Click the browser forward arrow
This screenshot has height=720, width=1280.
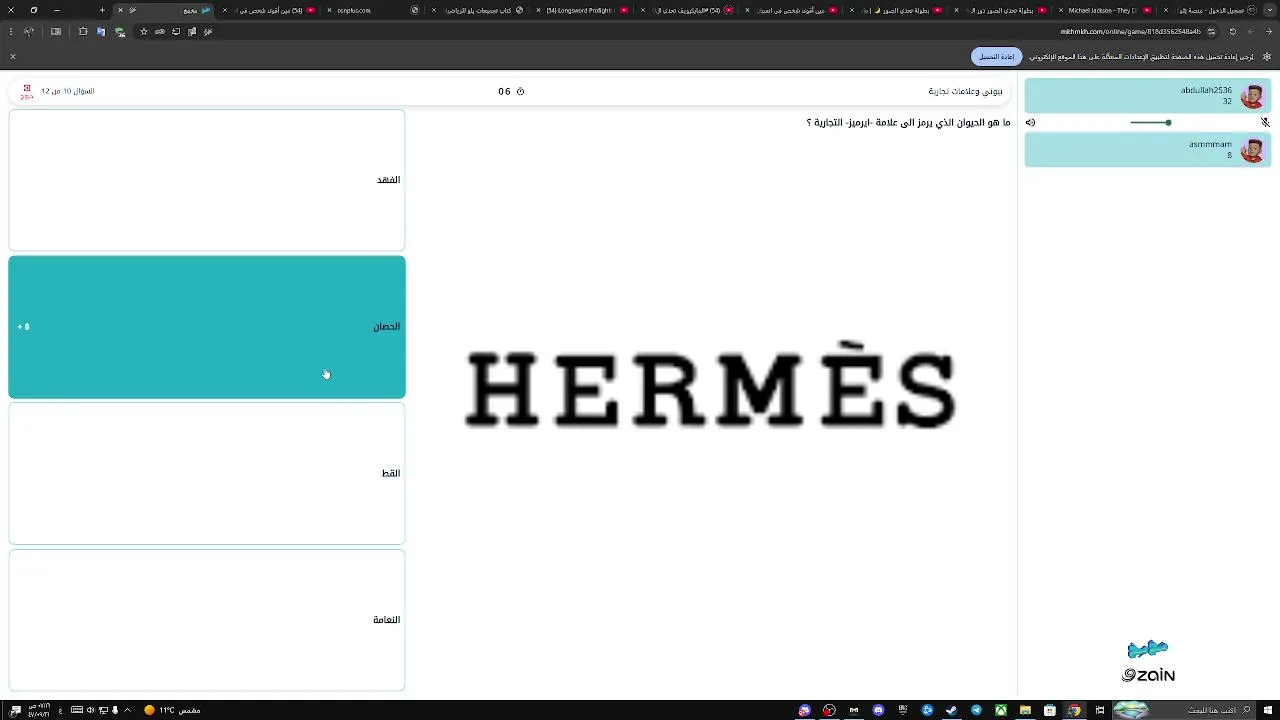(x=1250, y=31)
